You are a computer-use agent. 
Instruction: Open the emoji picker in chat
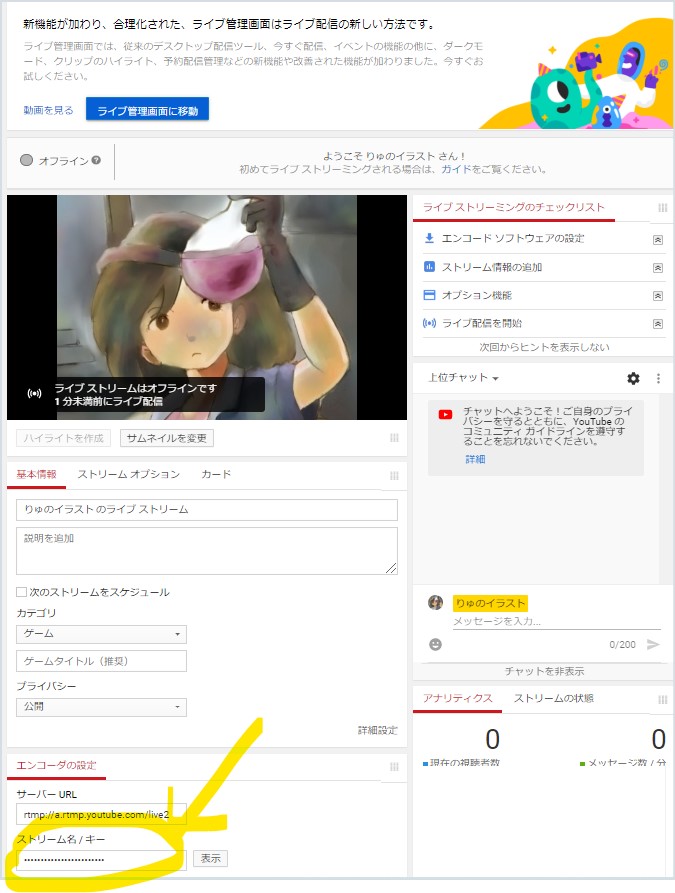[435, 644]
